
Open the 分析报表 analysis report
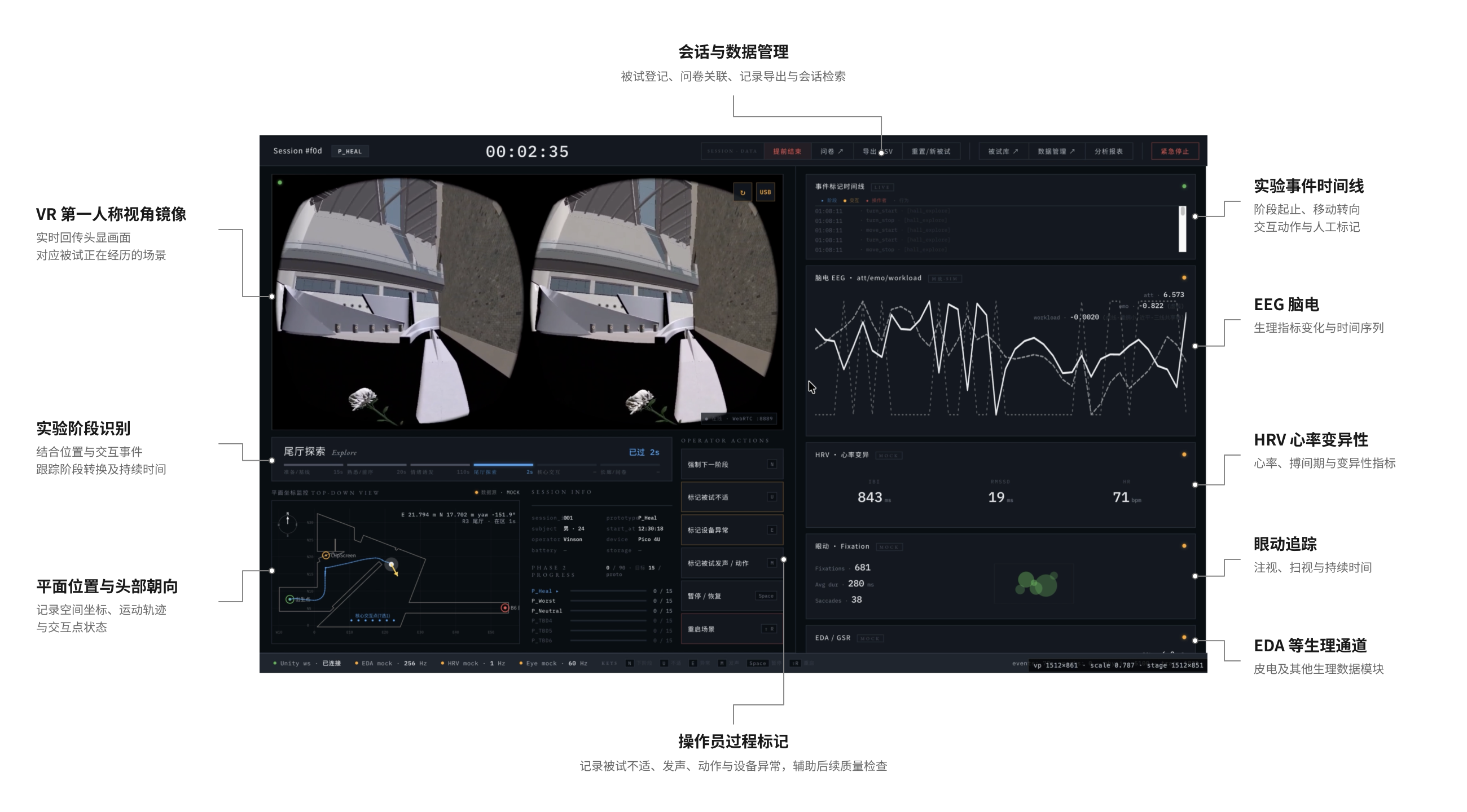1108,151
